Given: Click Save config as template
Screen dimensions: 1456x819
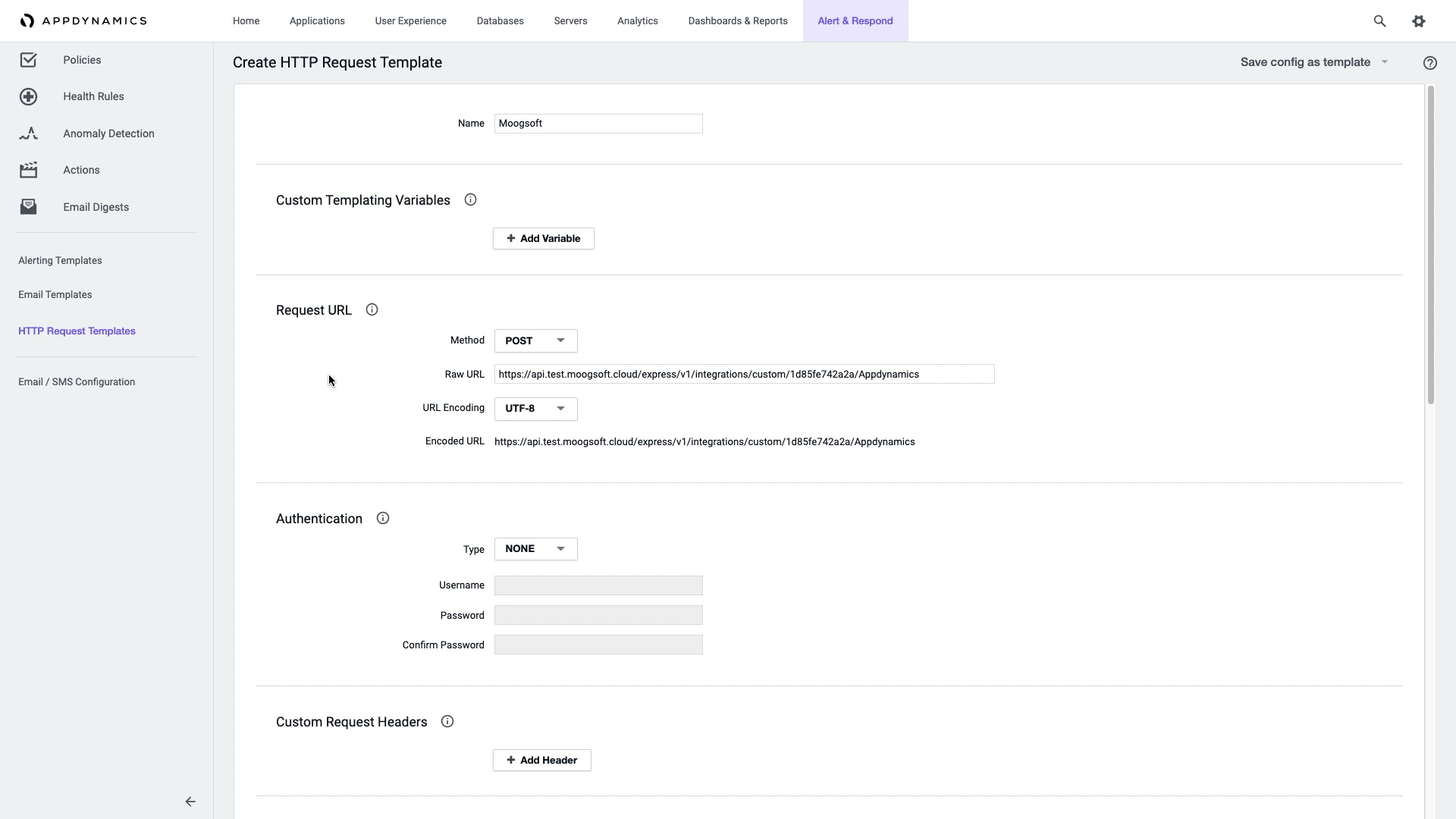Looking at the screenshot, I should tap(1305, 62).
